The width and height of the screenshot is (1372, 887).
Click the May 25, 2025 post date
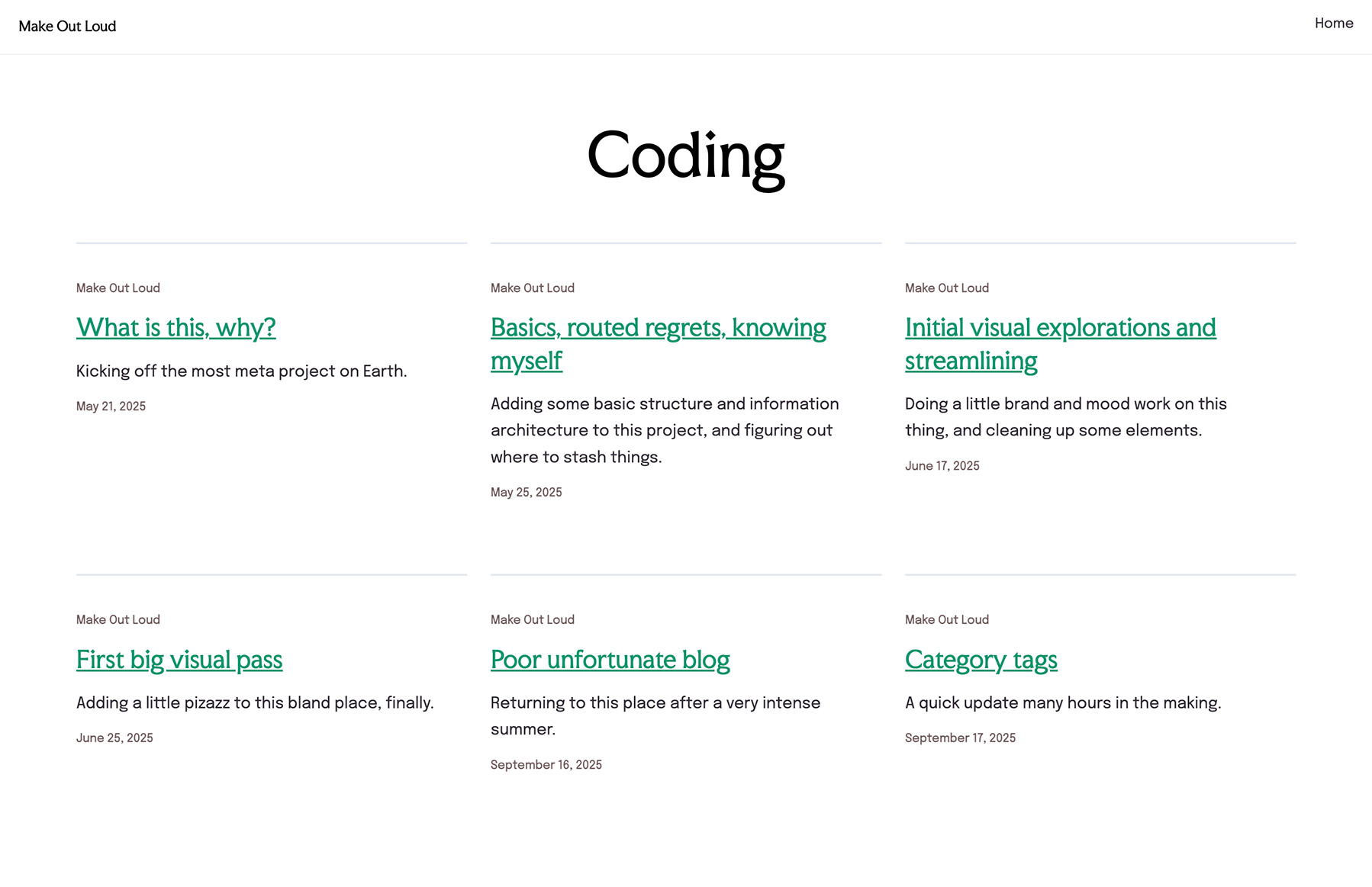(x=526, y=493)
